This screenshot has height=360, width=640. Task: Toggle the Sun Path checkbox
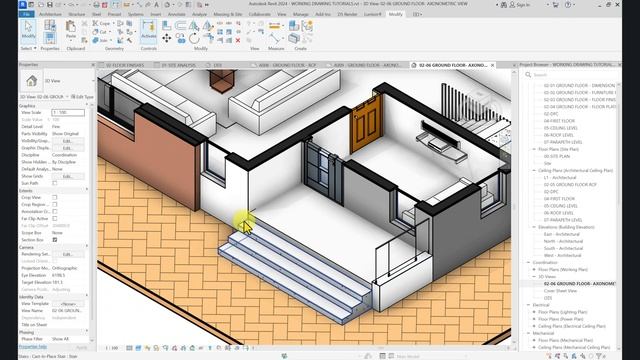click(55, 183)
